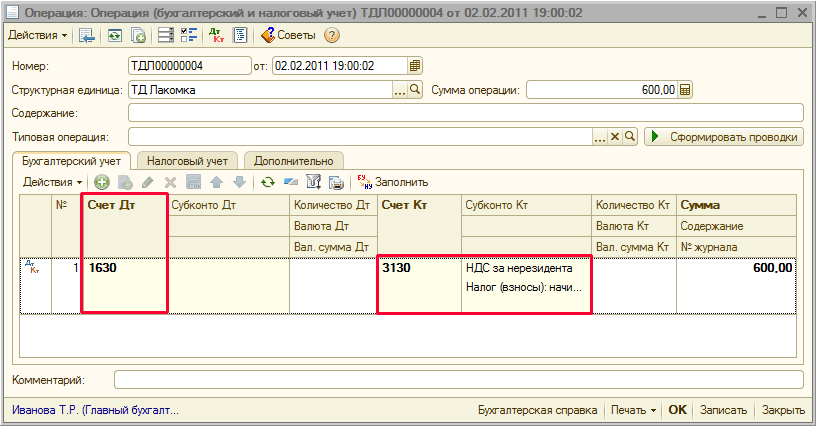The height and width of the screenshot is (426, 816).
Task: Click magnifier next to Структурная единица
Action: click(x=415, y=90)
